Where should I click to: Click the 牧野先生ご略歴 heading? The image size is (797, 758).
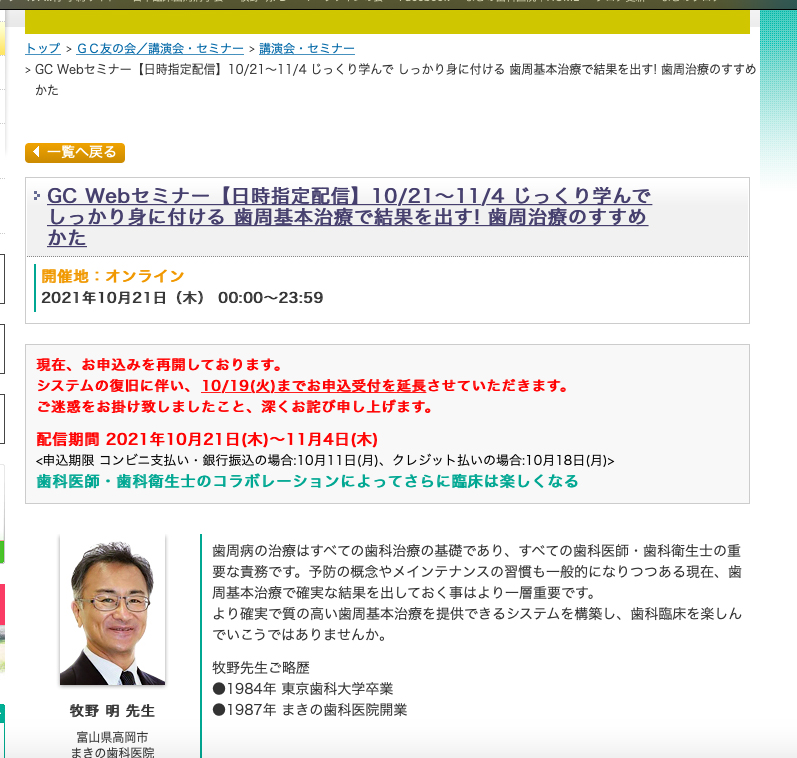[261, 668]
